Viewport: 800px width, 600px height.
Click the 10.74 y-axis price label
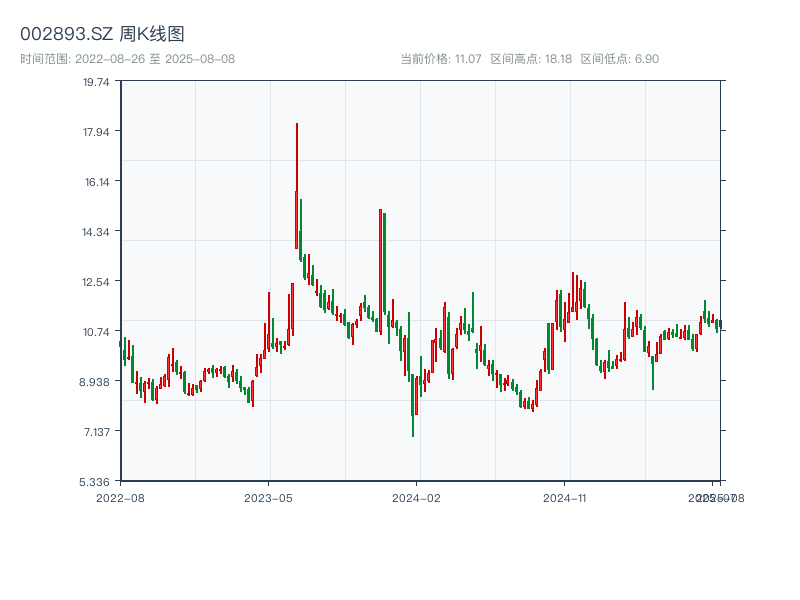click(96, 332)
